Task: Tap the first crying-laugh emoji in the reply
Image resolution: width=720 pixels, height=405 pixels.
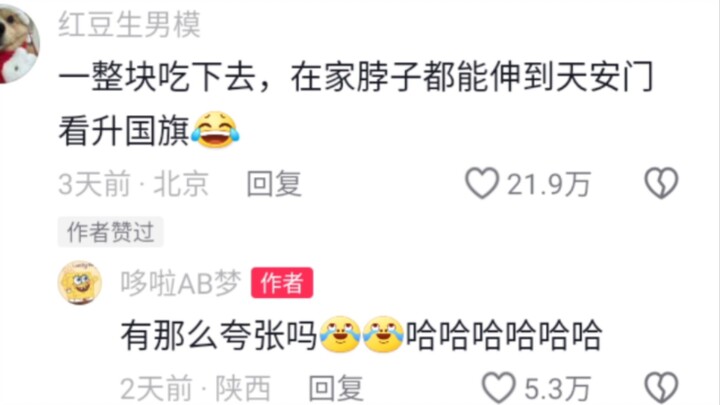Action: pos(340,334)
